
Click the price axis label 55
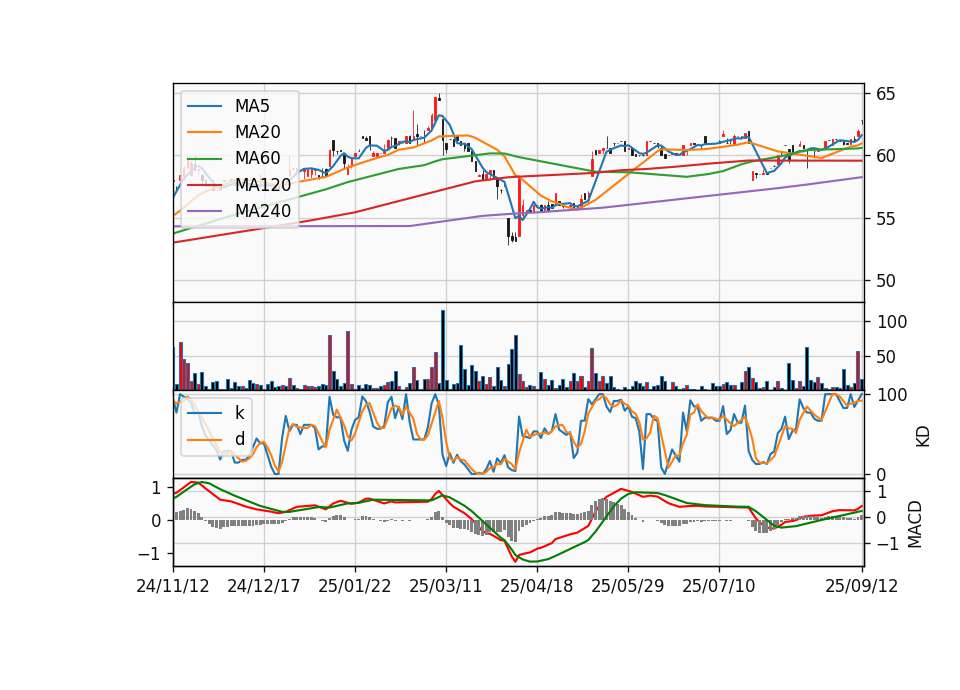pyautogui.click(x=885, y=219)
